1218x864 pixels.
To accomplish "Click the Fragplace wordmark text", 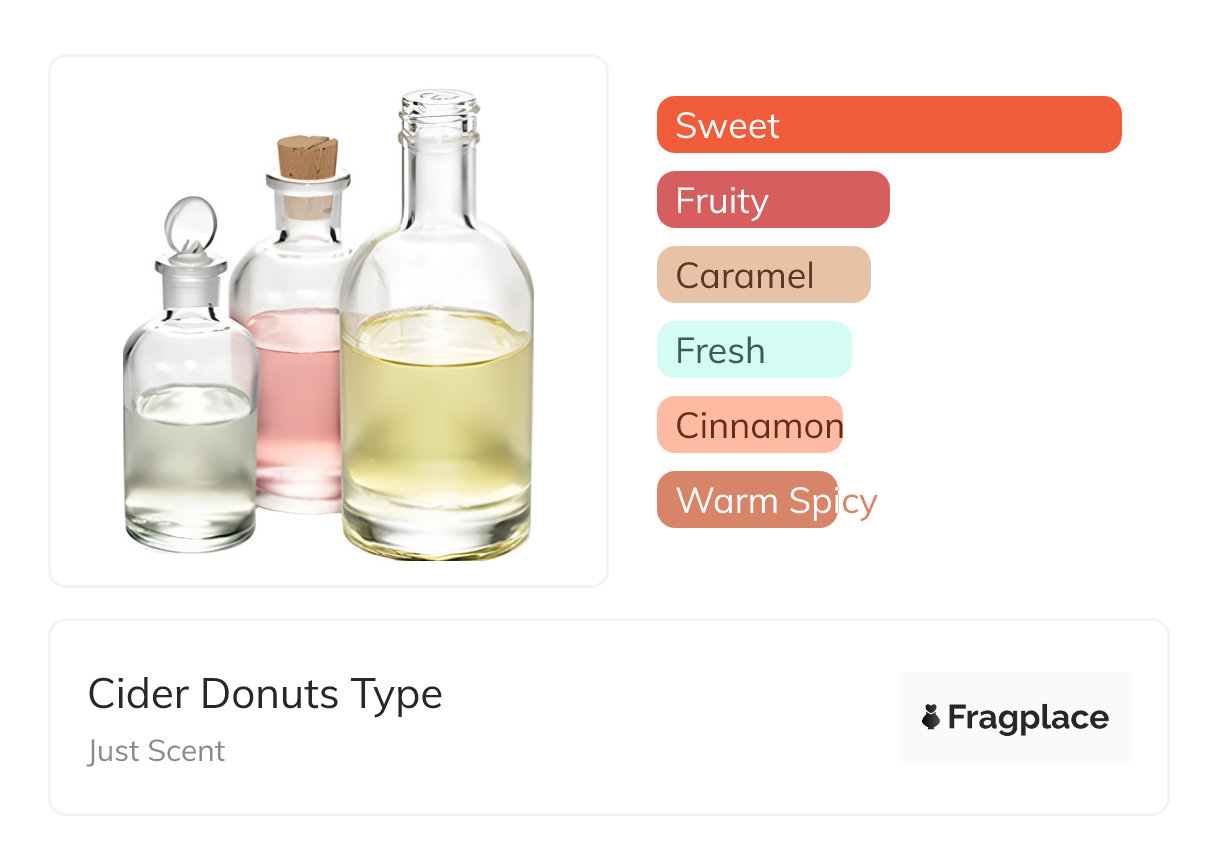I will [x=1028, y=717].
